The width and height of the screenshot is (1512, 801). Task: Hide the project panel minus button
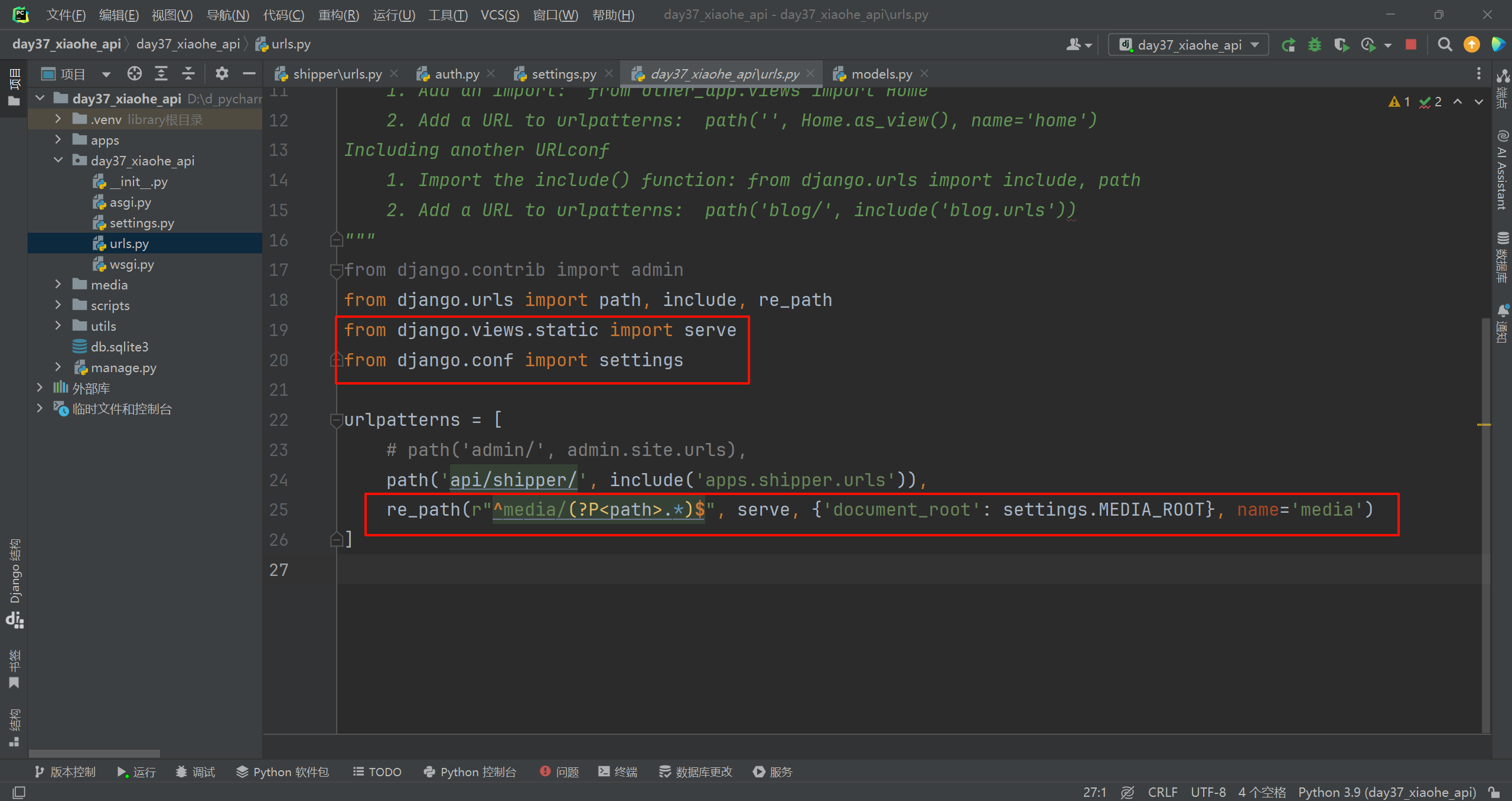pos(249,74)
